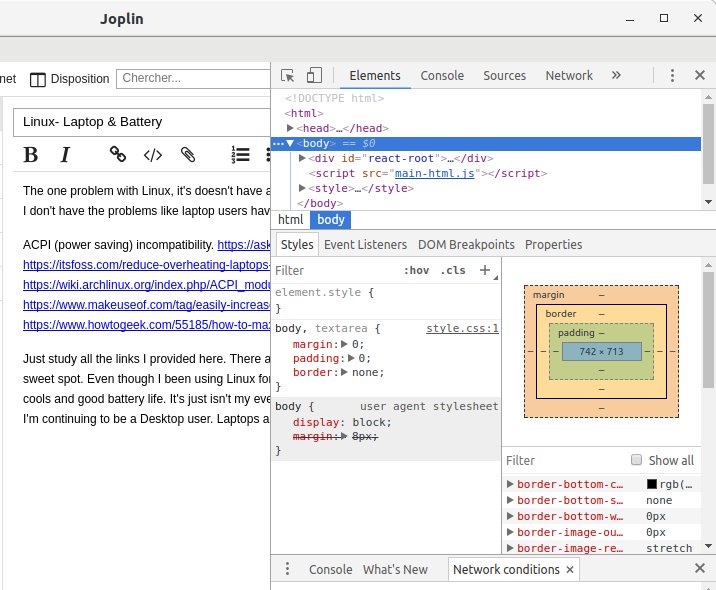Open the DOM Breakpoints sub-tab

pos(466,245)
